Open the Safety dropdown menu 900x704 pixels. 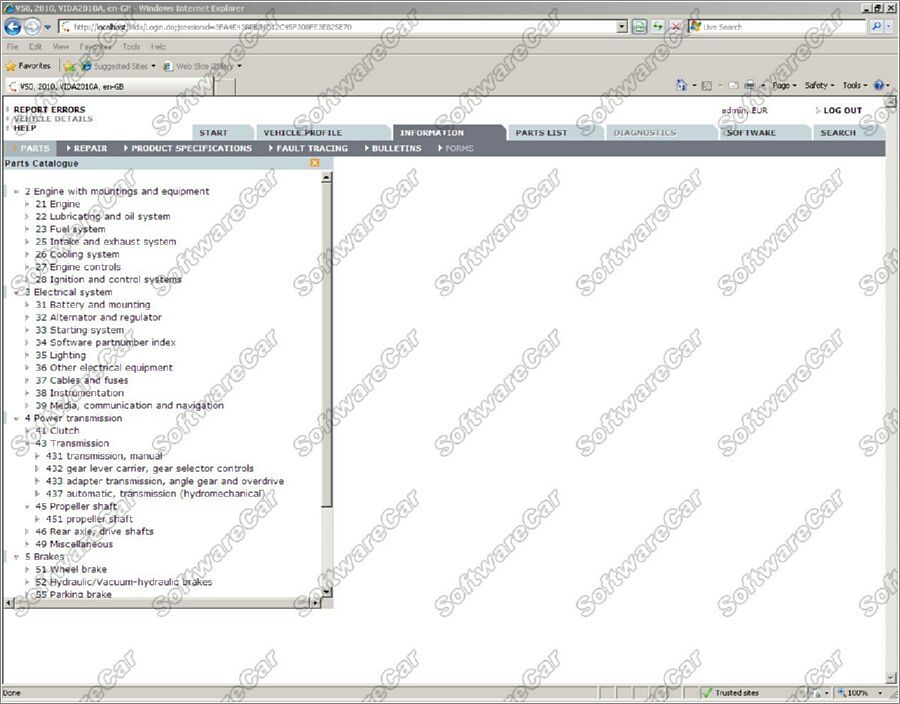tap(818, 86)
